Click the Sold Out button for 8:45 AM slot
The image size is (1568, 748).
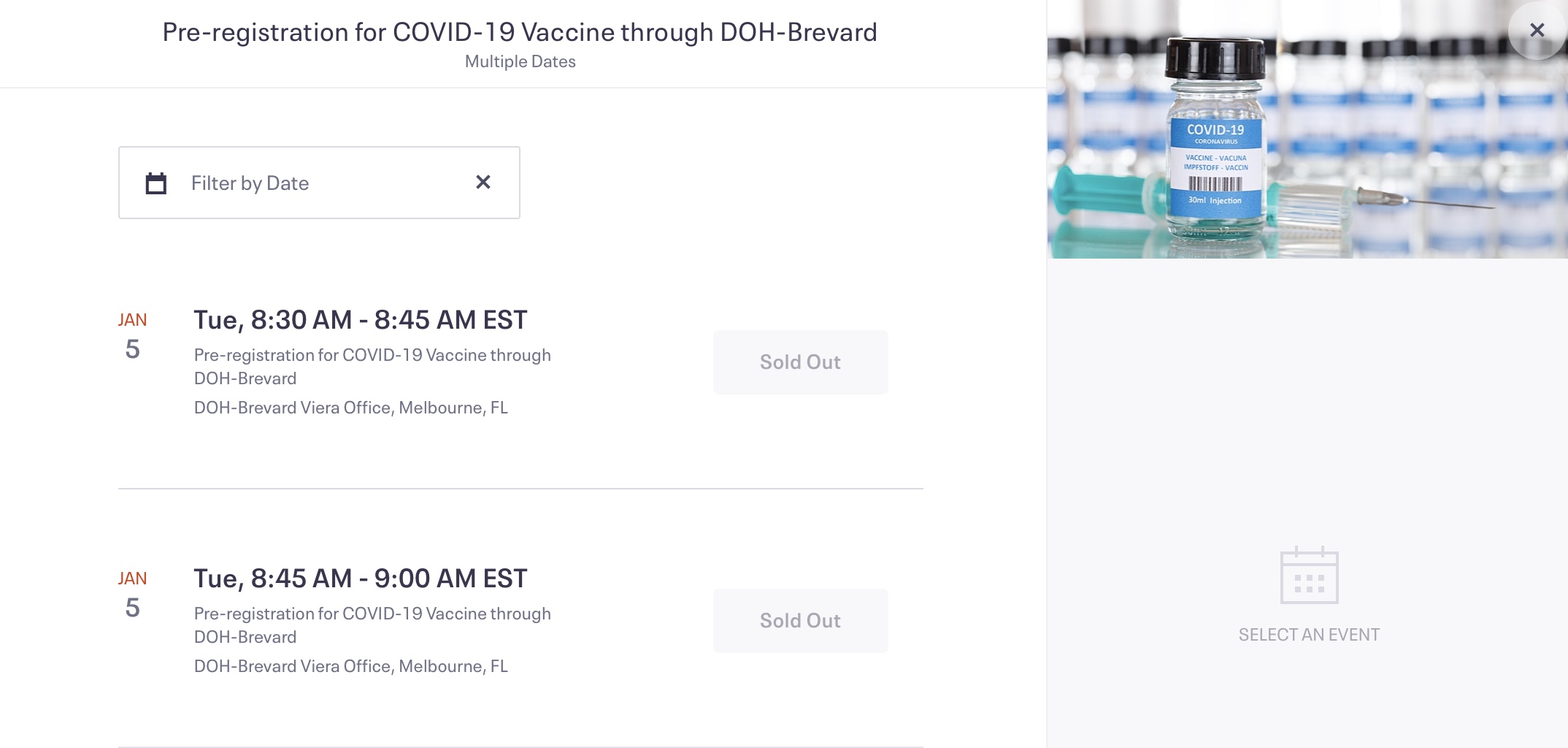(x=800, y=620)
